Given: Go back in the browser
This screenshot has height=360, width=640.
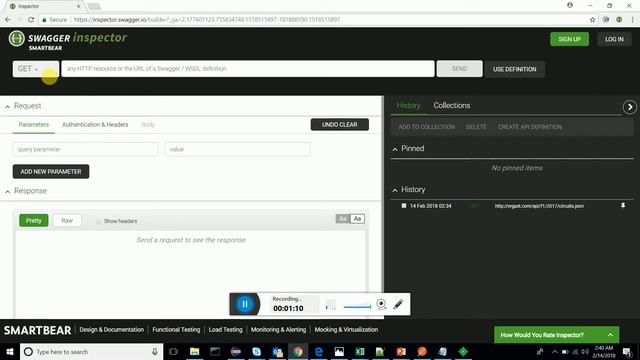Looking at the screenshot, I should [8, 20].
